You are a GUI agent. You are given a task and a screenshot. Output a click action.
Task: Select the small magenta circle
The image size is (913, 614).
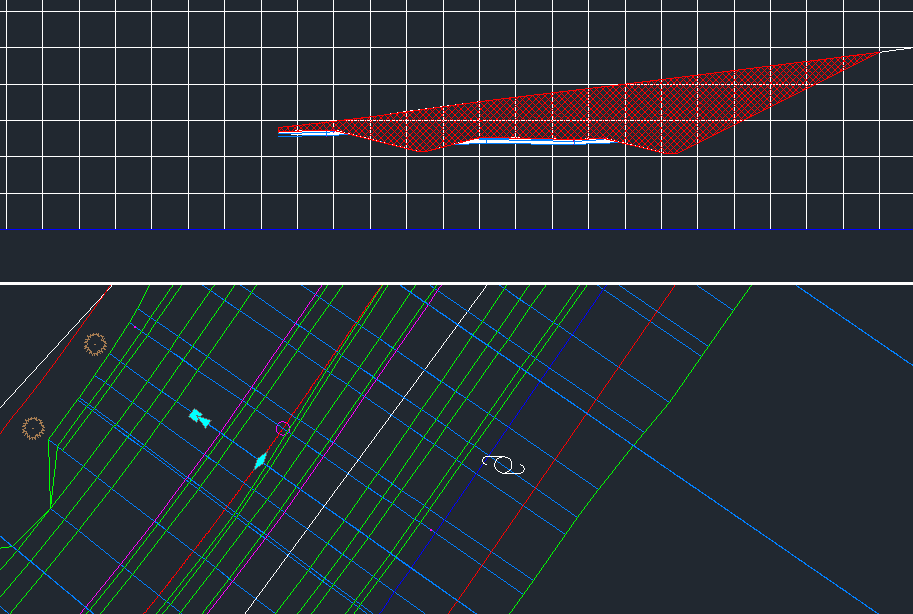click(282, 429)
